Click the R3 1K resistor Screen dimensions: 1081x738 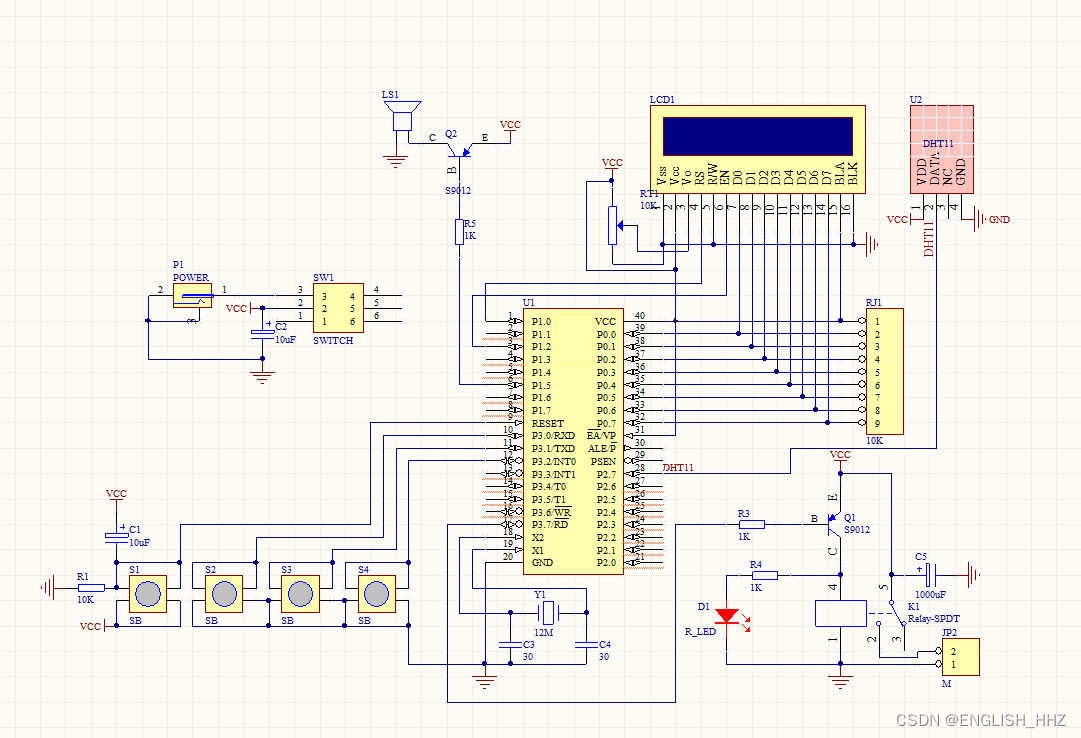(751, 524)
